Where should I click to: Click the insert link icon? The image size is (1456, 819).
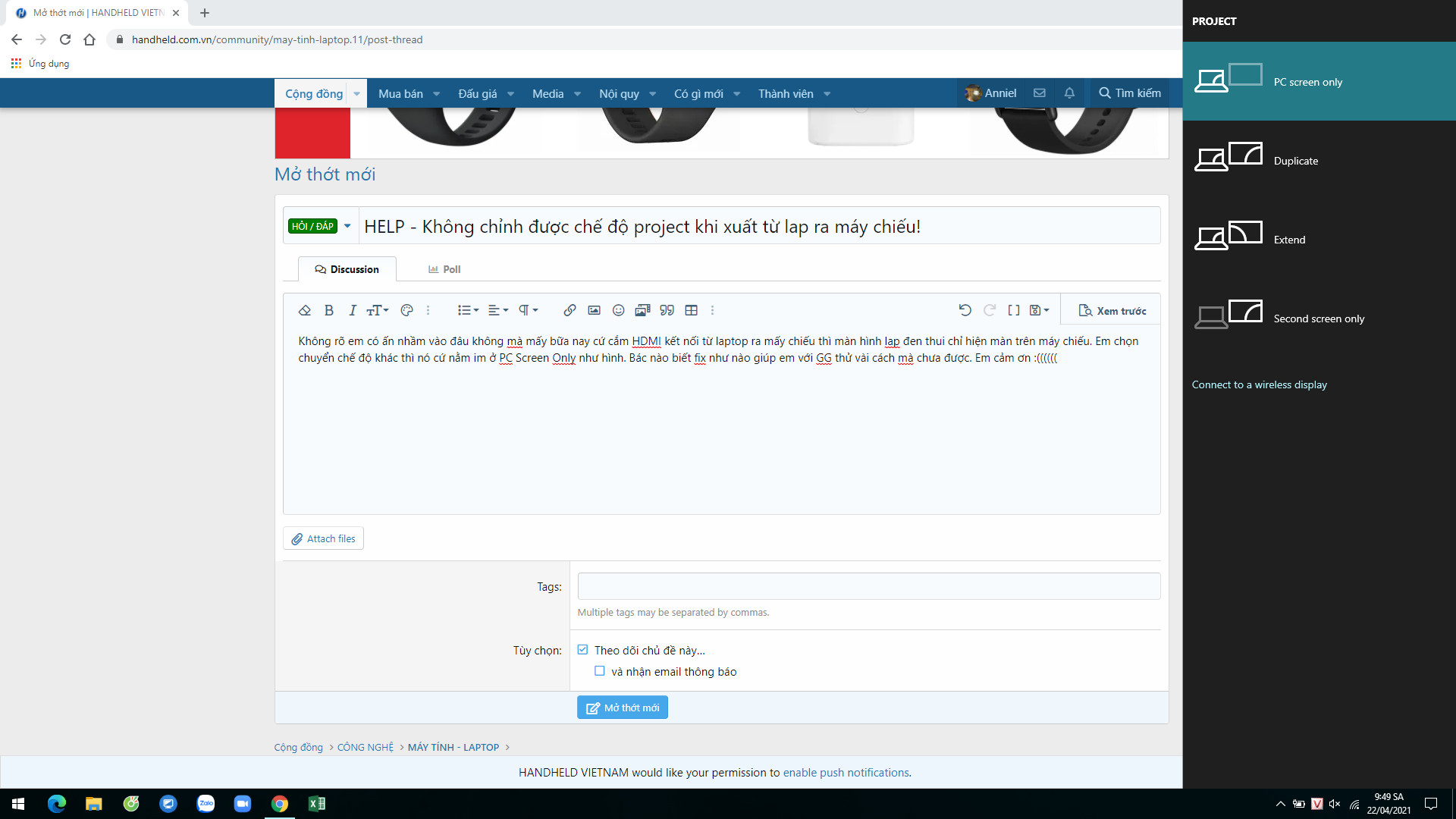570,310
